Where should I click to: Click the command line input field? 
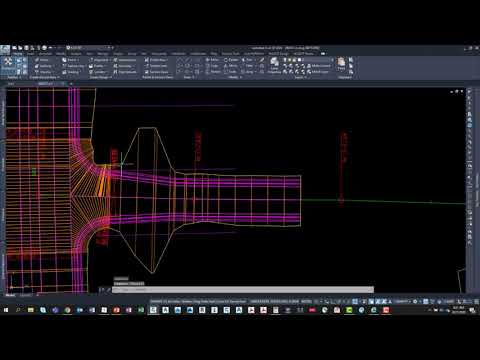pyautogui.click(x=243, y=290)
